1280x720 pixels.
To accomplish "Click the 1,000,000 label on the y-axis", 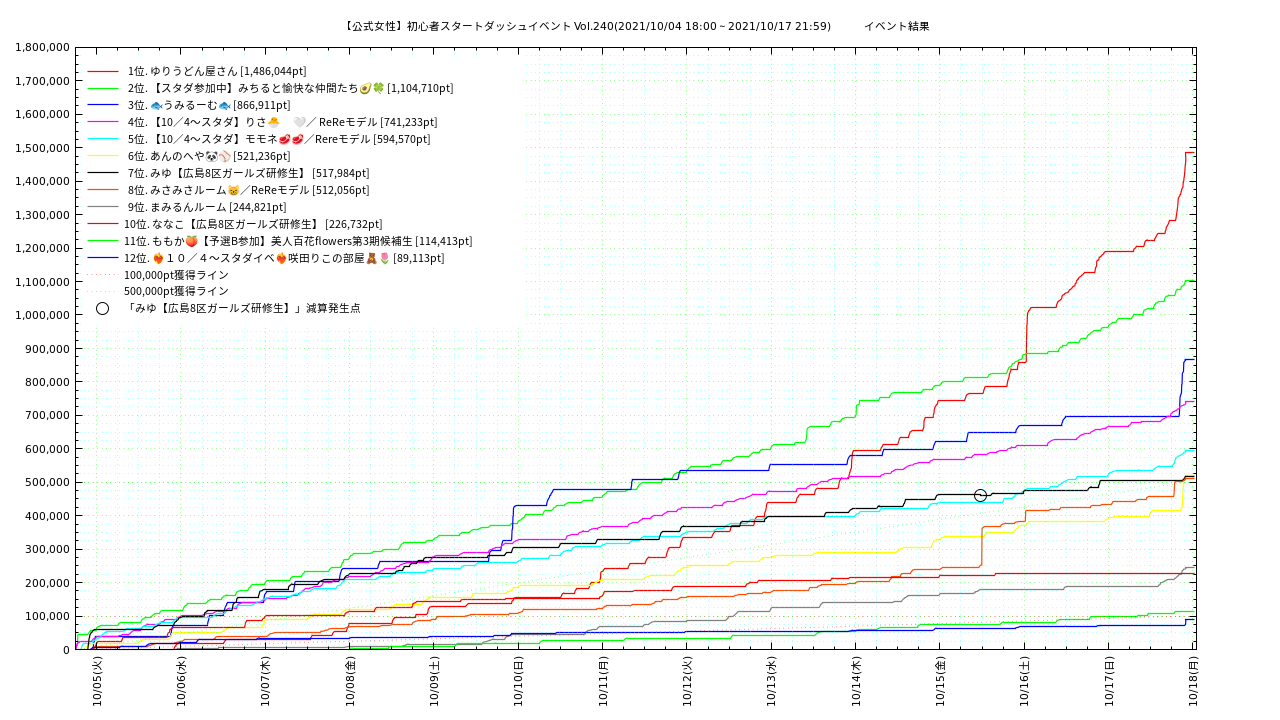I will point(41,315).
